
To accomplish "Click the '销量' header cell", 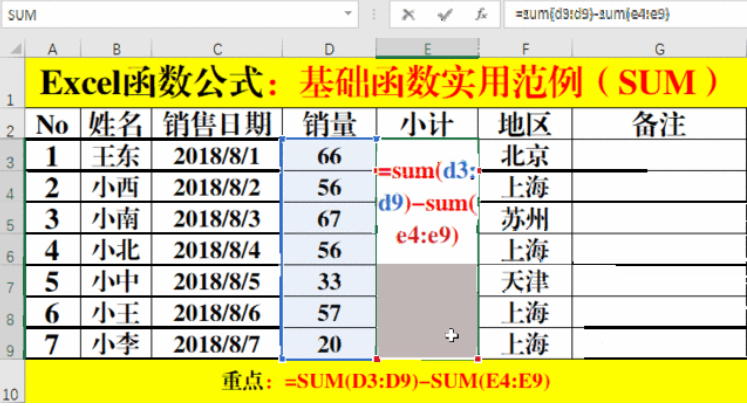I will 329,124.
